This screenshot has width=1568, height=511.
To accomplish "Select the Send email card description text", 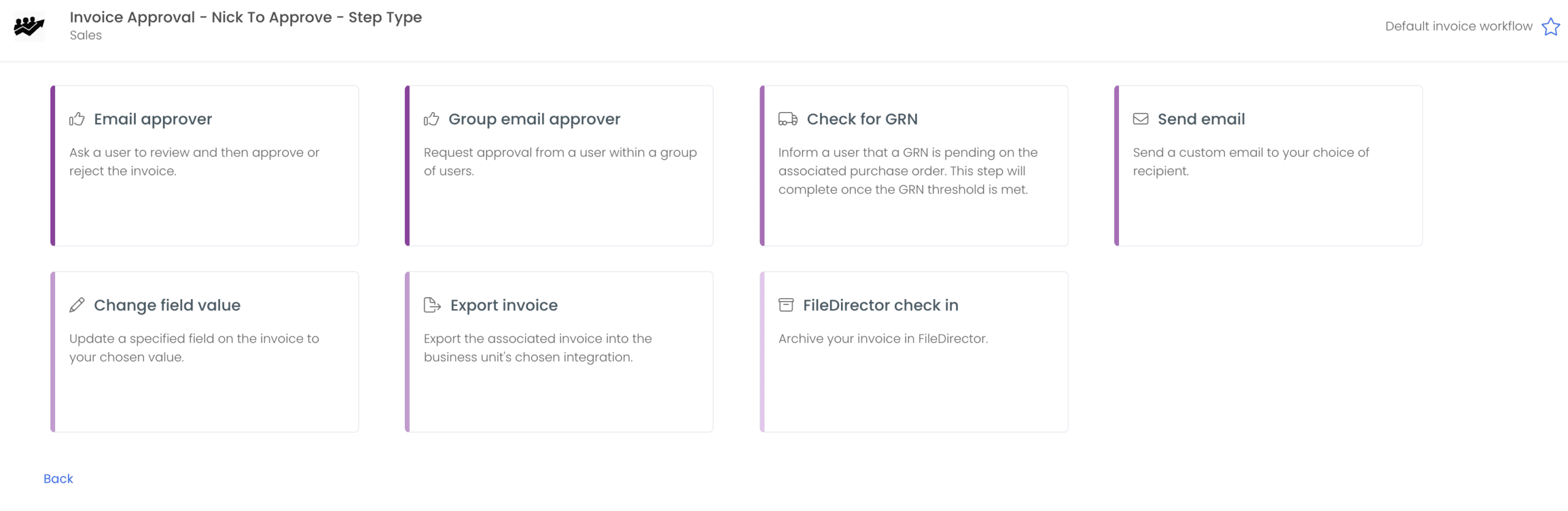I will (1250, 162).
